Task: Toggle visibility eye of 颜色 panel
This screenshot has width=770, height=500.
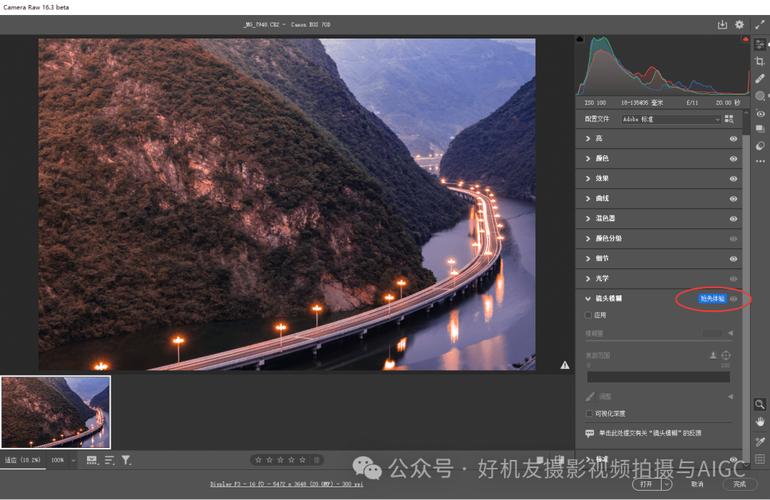Action: (733, 159)
